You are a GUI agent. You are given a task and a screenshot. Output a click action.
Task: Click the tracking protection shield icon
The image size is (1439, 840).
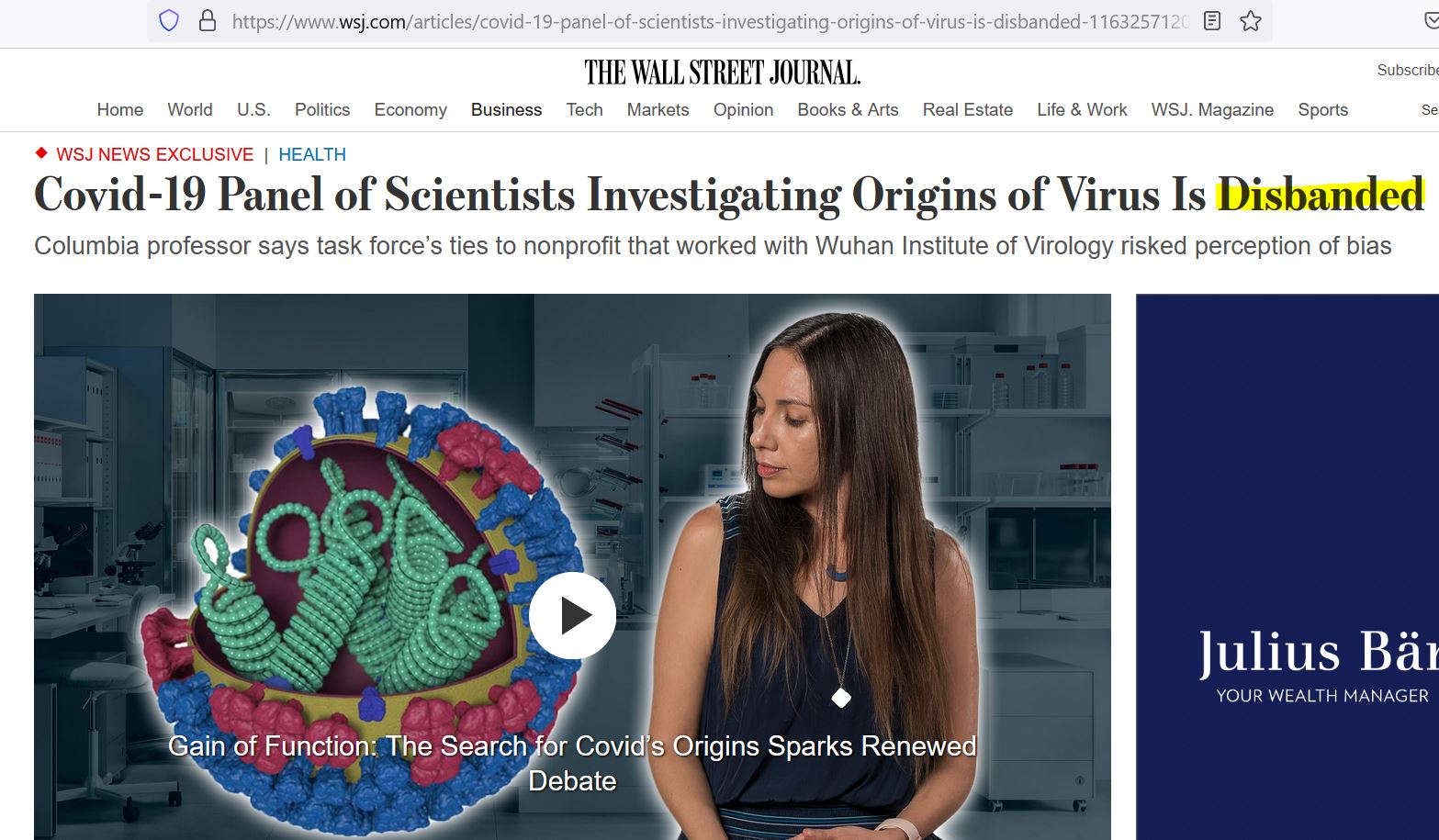tap(169, 21)
